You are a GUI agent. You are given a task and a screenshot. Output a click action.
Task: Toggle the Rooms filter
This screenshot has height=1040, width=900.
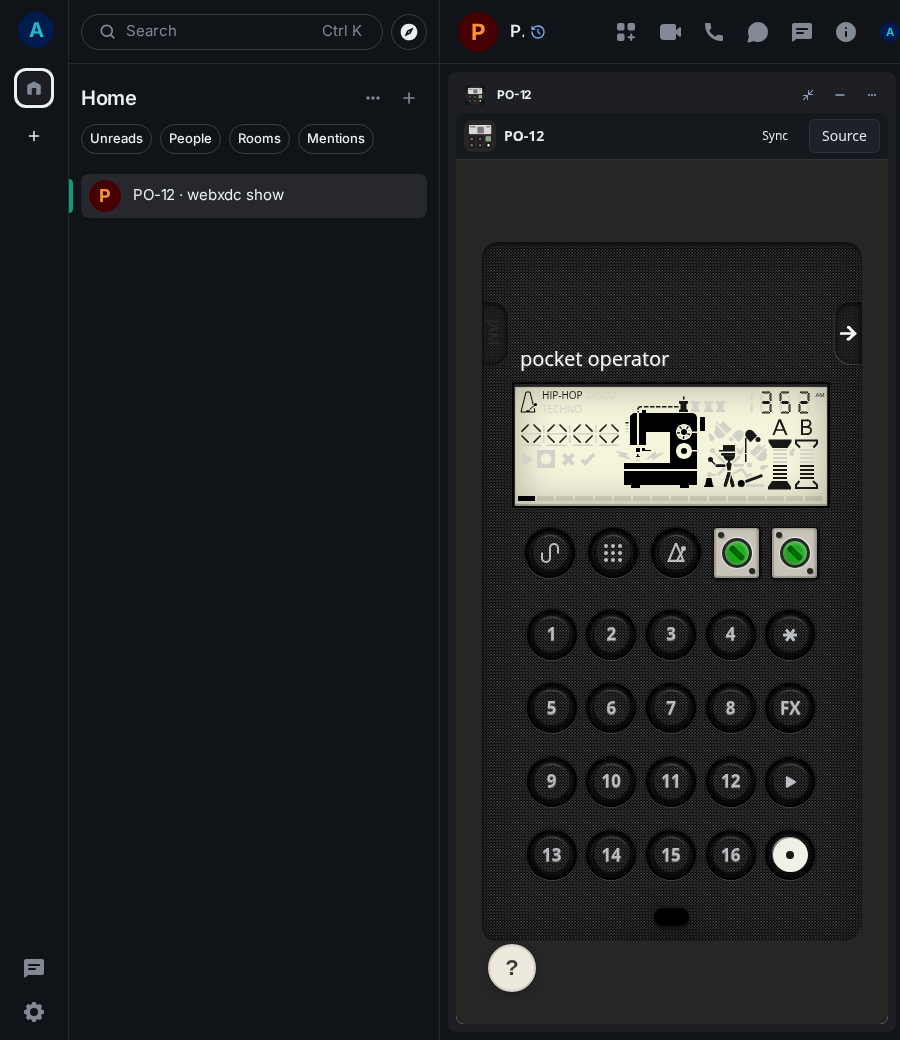(x=259, y=139)
